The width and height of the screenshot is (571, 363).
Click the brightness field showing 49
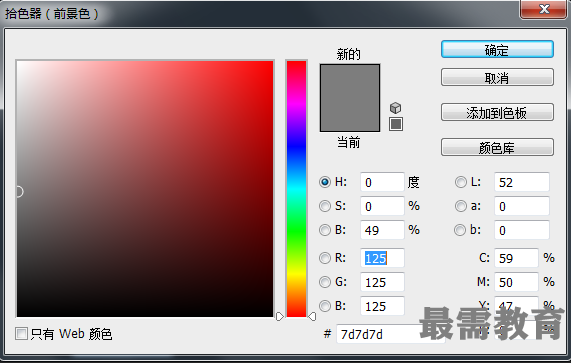(382, 230)
